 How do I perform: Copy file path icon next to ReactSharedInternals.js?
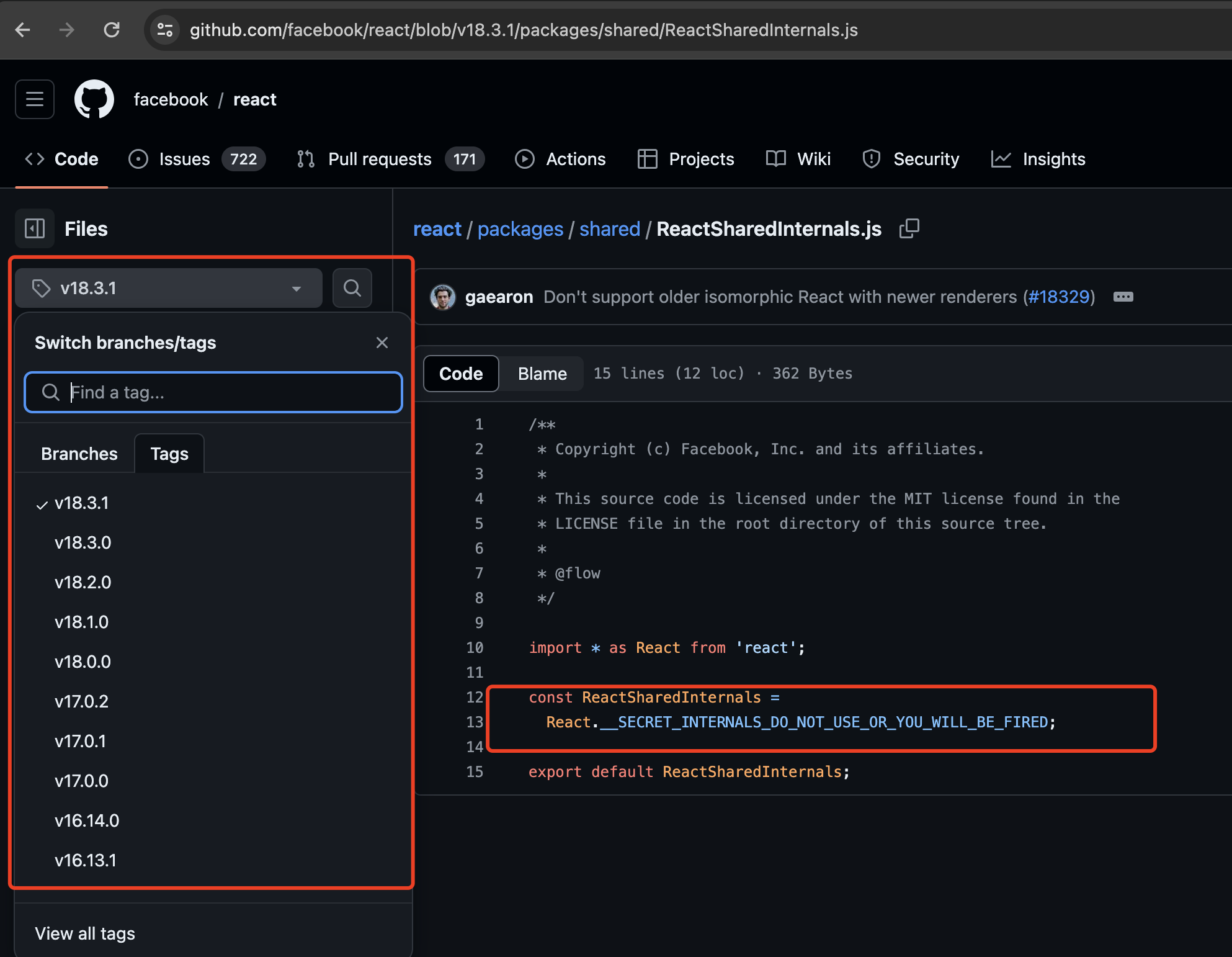point(909,229)
